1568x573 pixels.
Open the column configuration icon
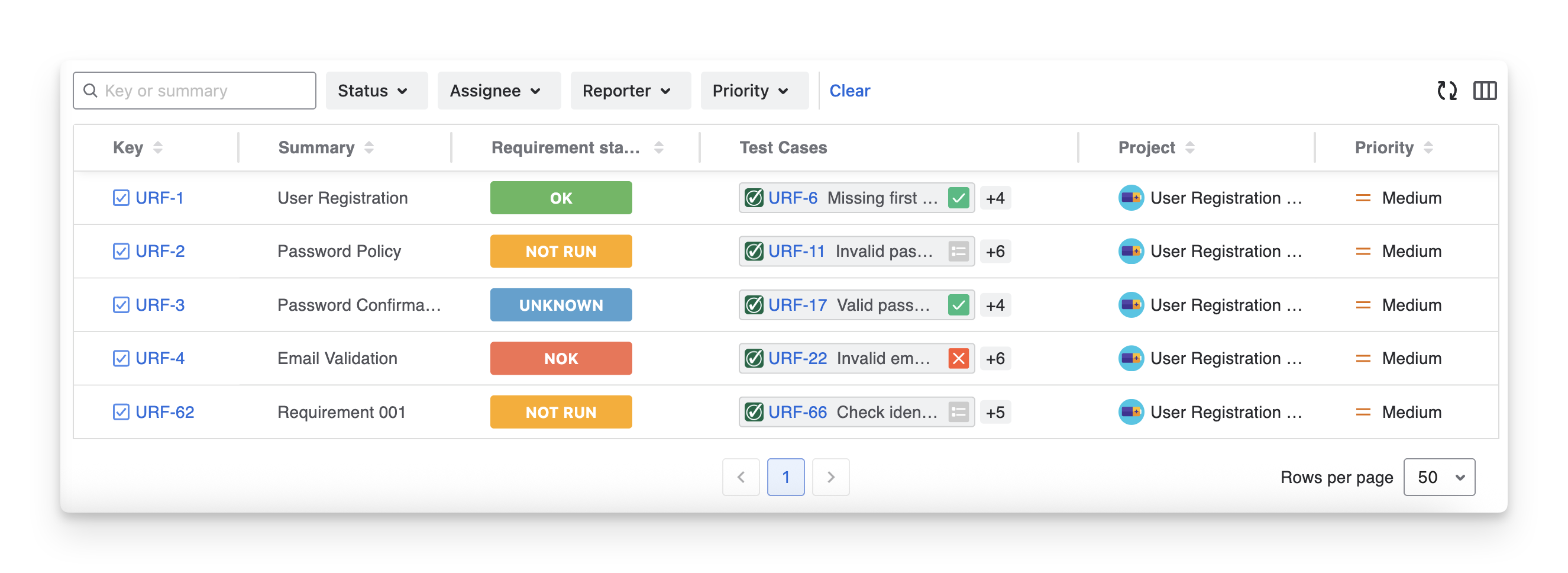coord(1484,91)
